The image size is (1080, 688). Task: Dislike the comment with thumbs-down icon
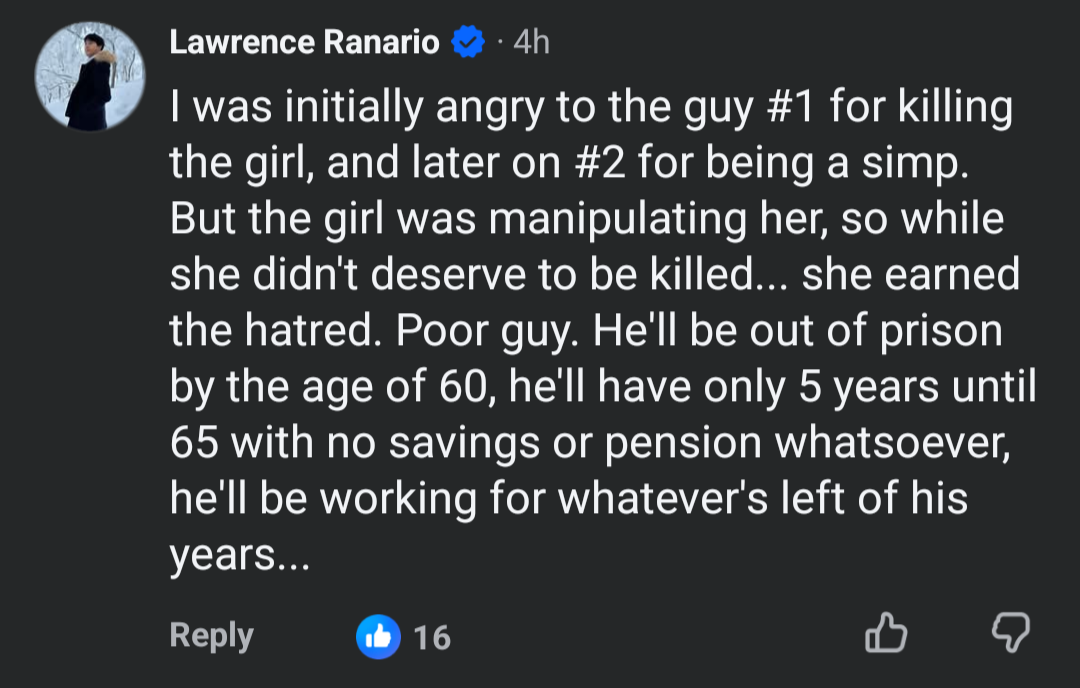click(1010, 632)
